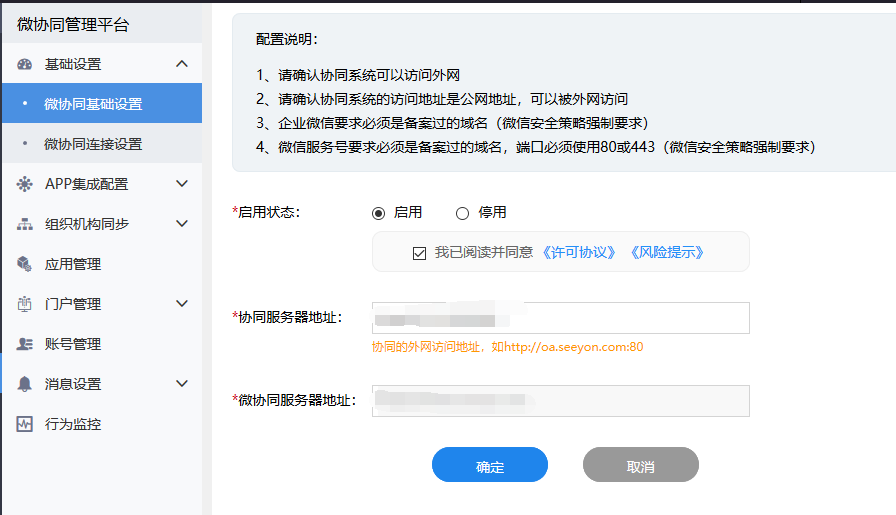Collapse the 基础设置 section chevron
The image size is (896, 515).
pos(182,63)
